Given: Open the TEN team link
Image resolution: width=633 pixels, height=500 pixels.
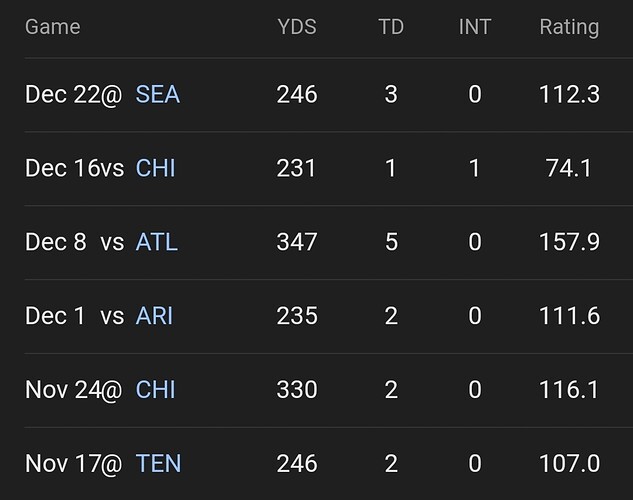Looking at the screenshot, I should (158, 464).
